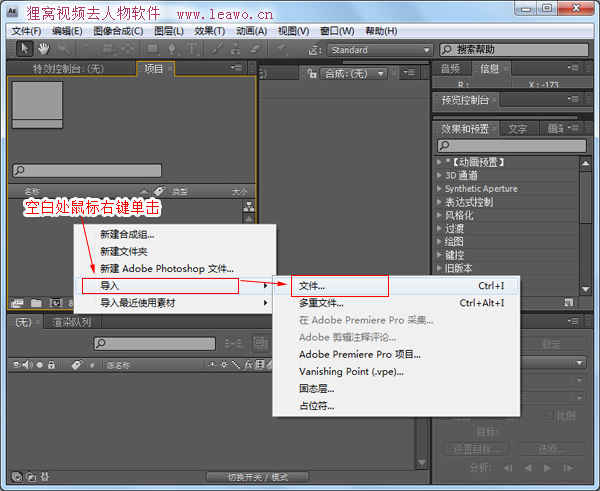Select the Zoom magnifier tool
600x491 pixels.
64,49
